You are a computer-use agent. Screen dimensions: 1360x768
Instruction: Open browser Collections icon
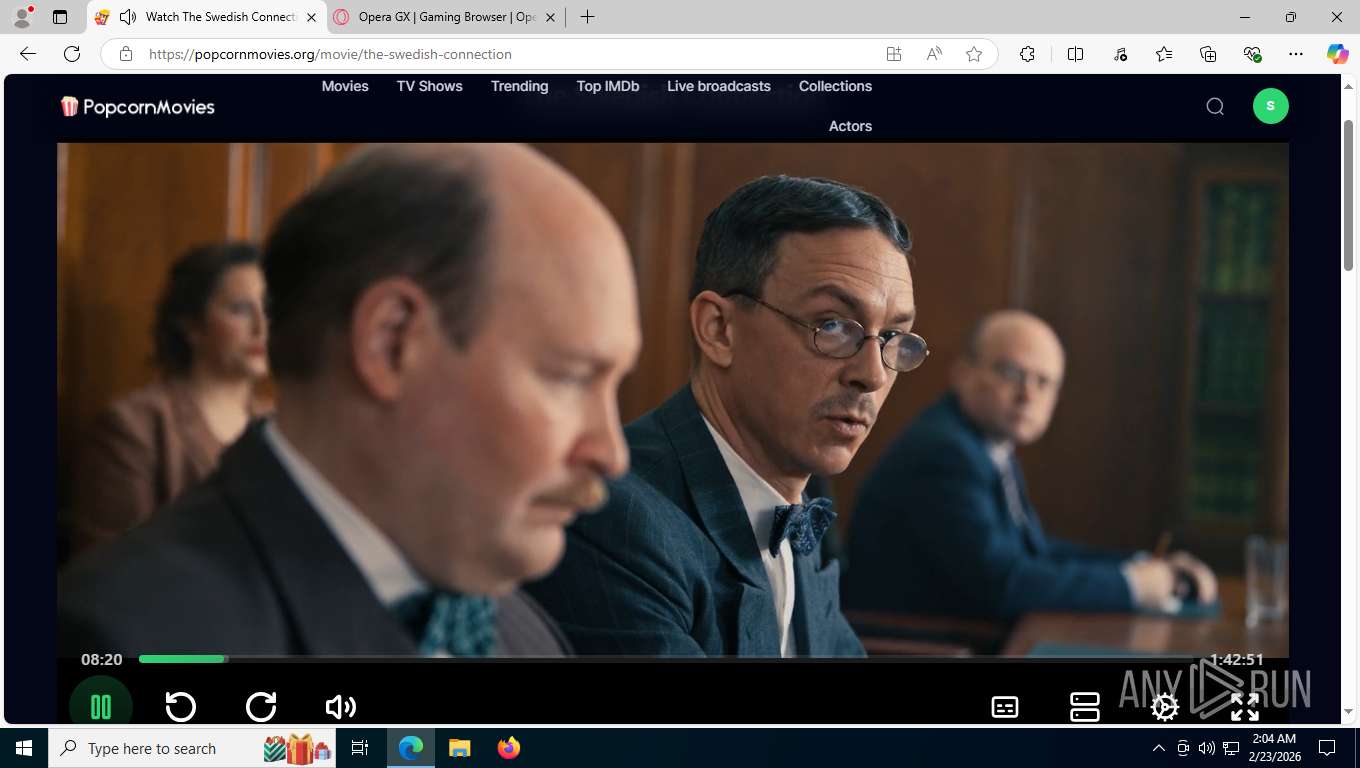1208,54
